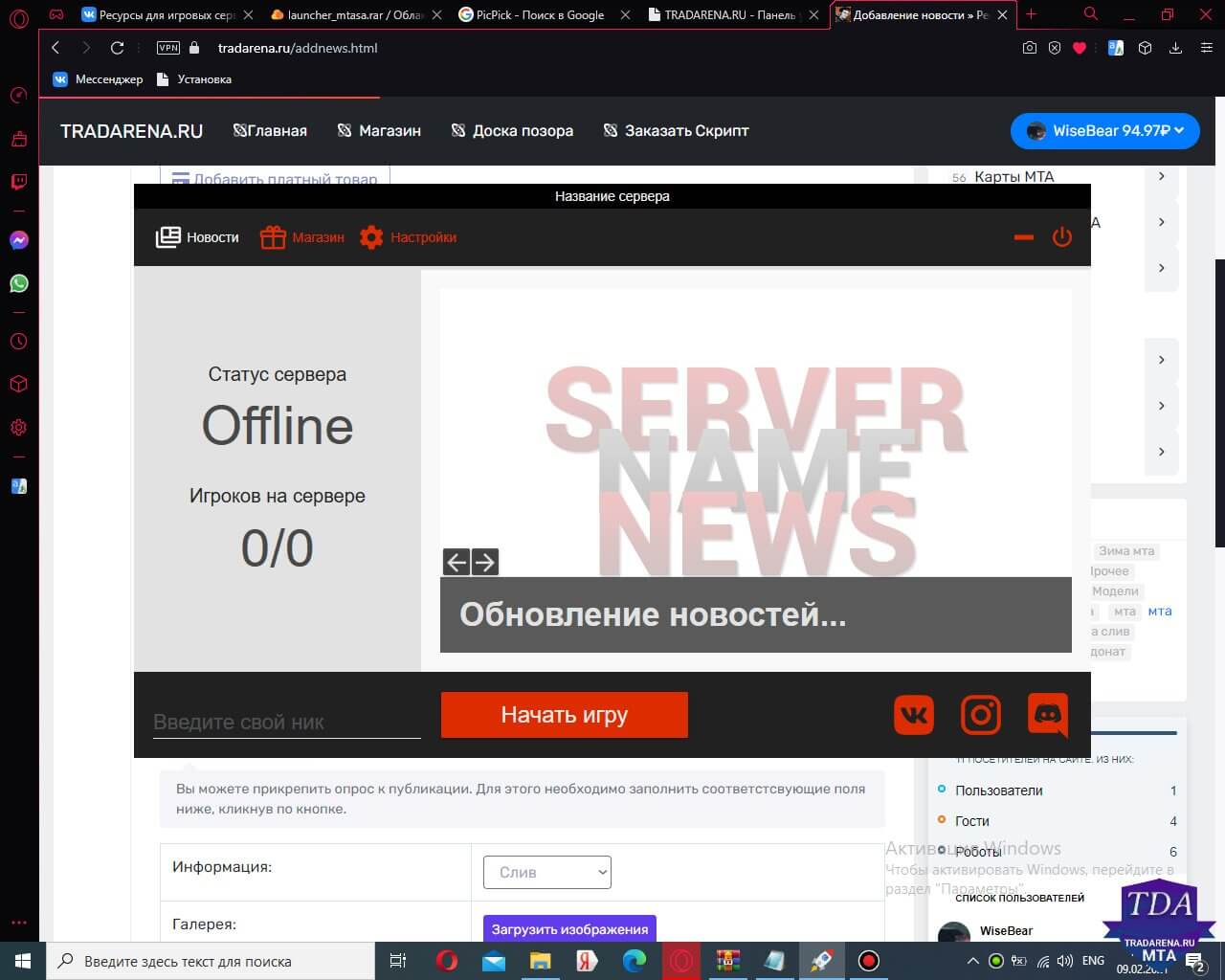
Task: Open the Настройки tab in launcher
Action: 408,237
